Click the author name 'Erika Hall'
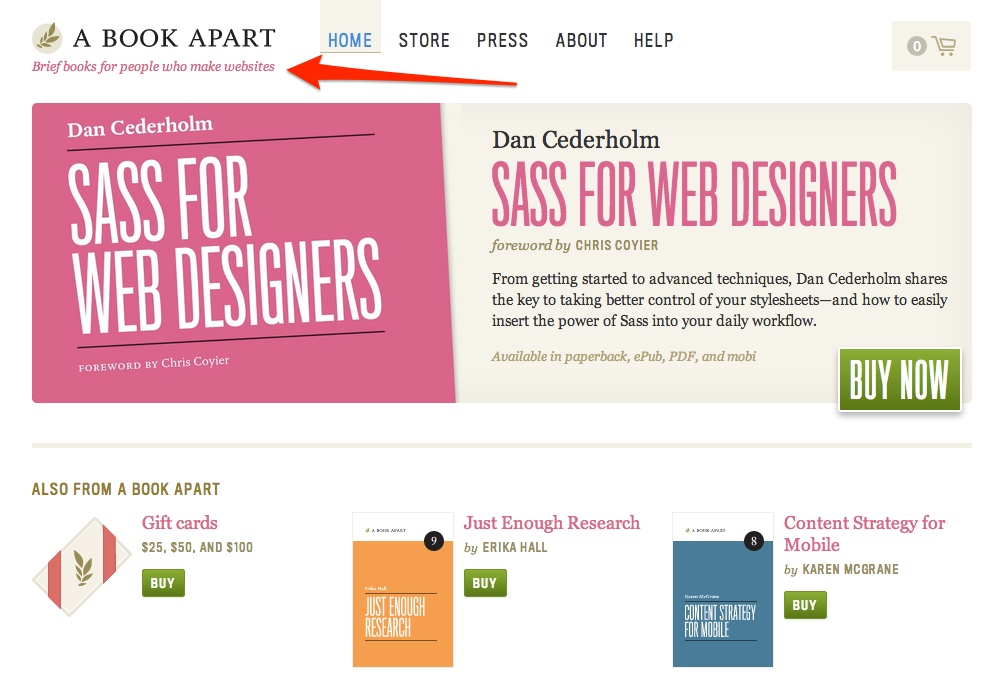Image resolution: width=1001 pixels, height=688 pixels. point(515,548)
